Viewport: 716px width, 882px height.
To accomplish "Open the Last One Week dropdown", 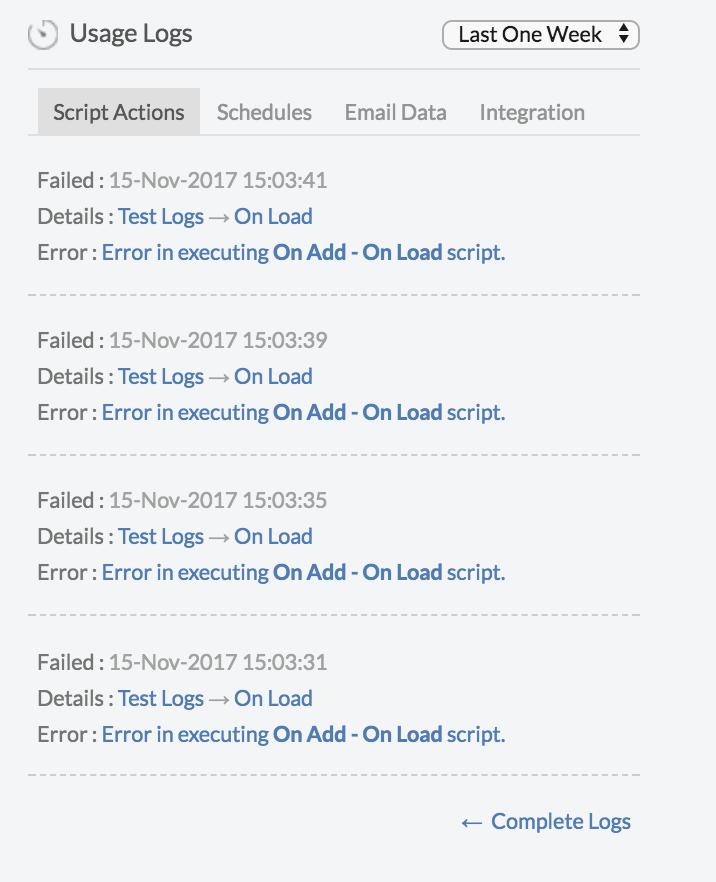I will tap(541, 35).
